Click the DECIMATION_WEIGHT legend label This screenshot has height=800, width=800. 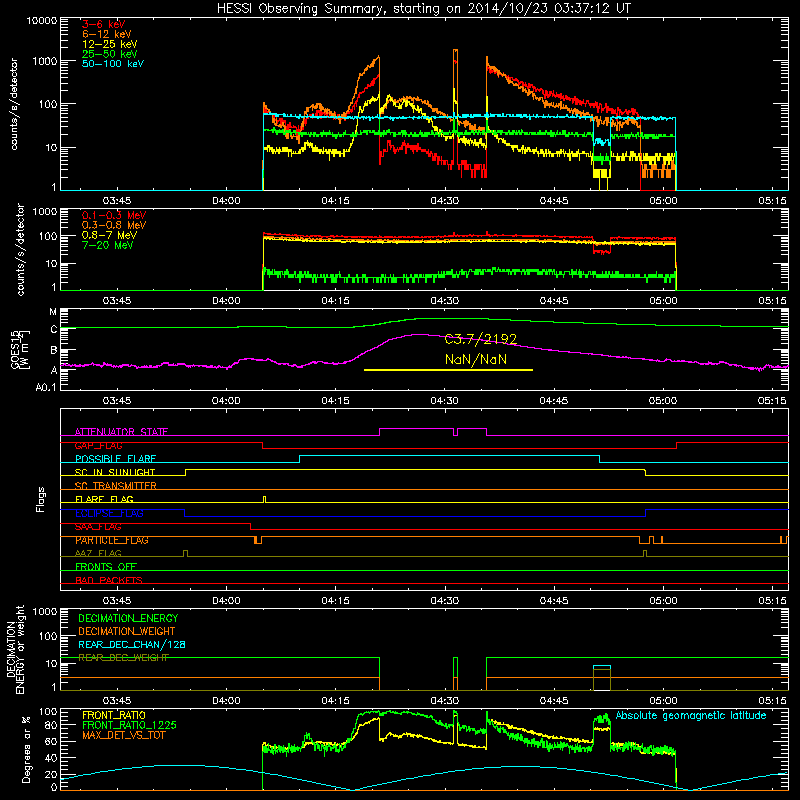click(127, 632)
